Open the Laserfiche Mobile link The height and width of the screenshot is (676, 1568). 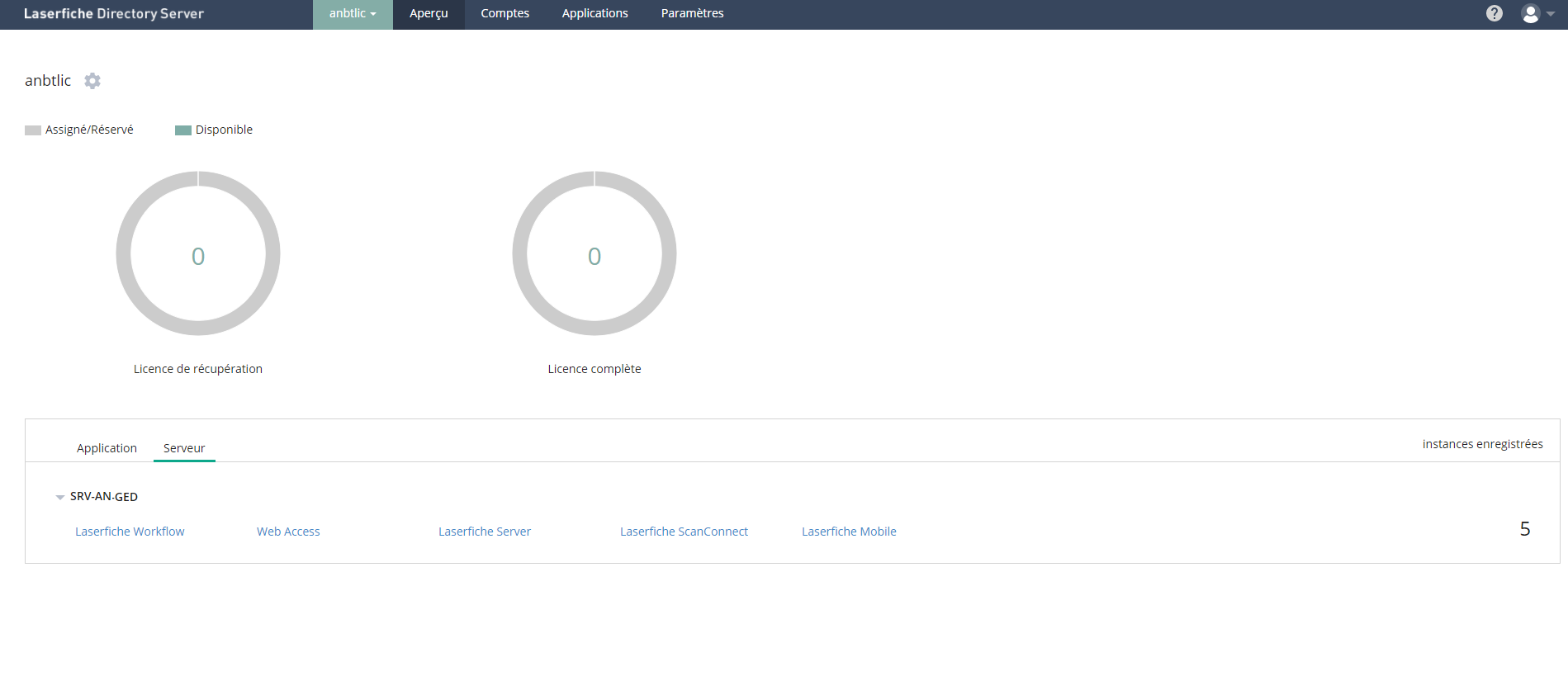pyautogui.click(x=849, y=532)
